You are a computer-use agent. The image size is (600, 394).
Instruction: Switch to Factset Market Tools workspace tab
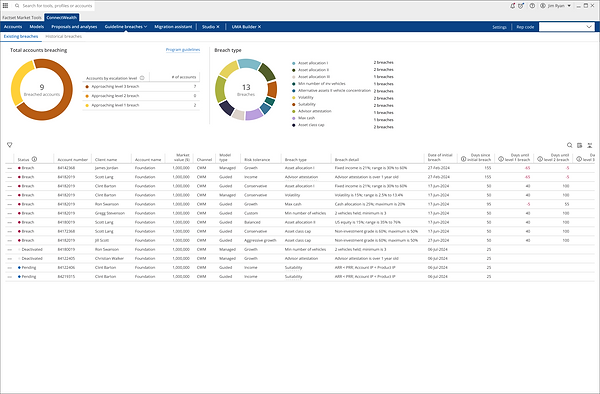coord(22,18)
